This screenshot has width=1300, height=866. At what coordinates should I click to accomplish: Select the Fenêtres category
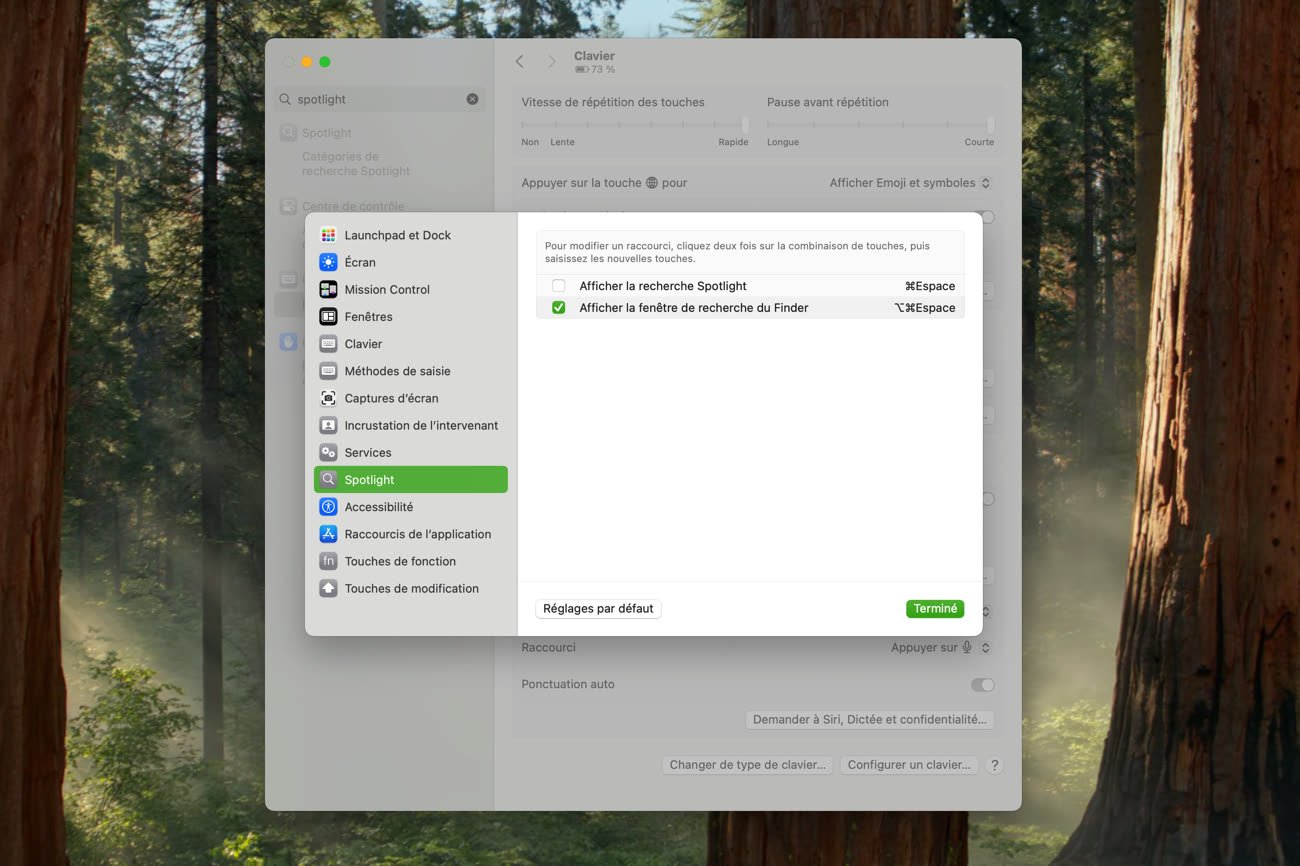[411, 316]
